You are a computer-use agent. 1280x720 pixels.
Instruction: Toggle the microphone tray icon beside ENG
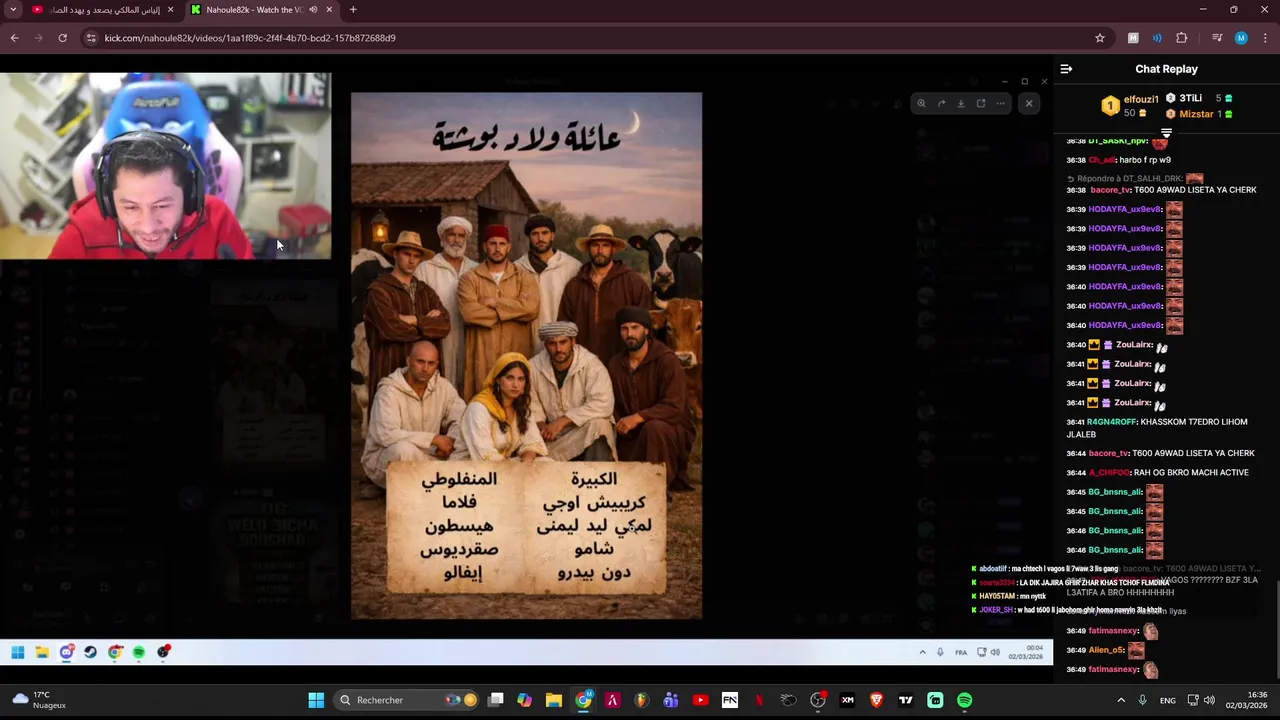(x=1142, y=700)
